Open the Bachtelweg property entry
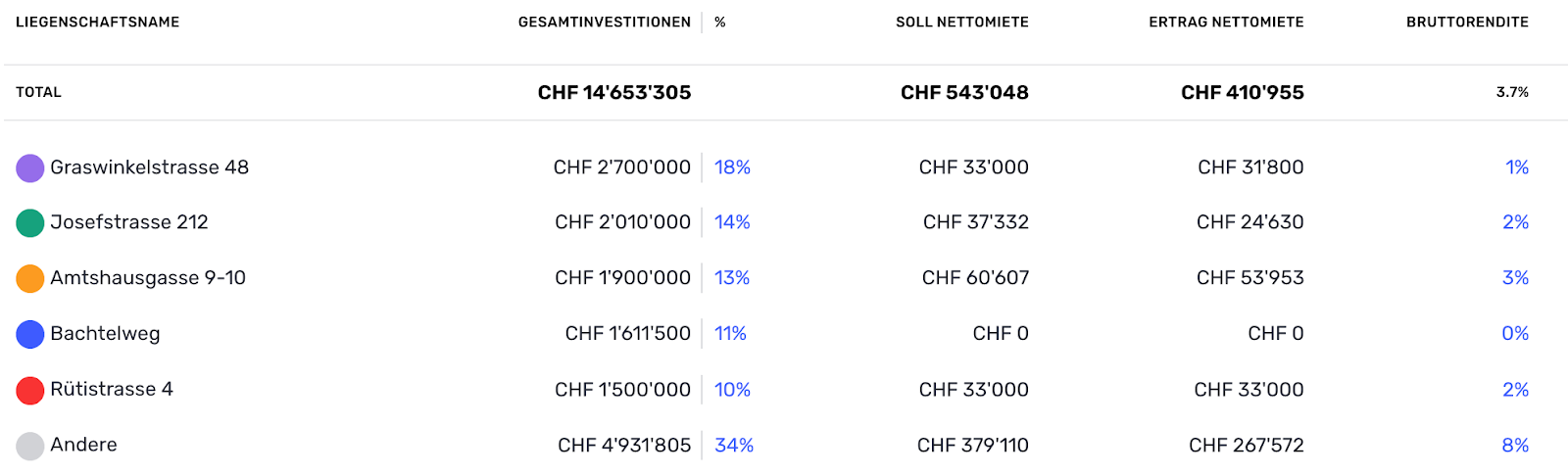 (105, 334)
